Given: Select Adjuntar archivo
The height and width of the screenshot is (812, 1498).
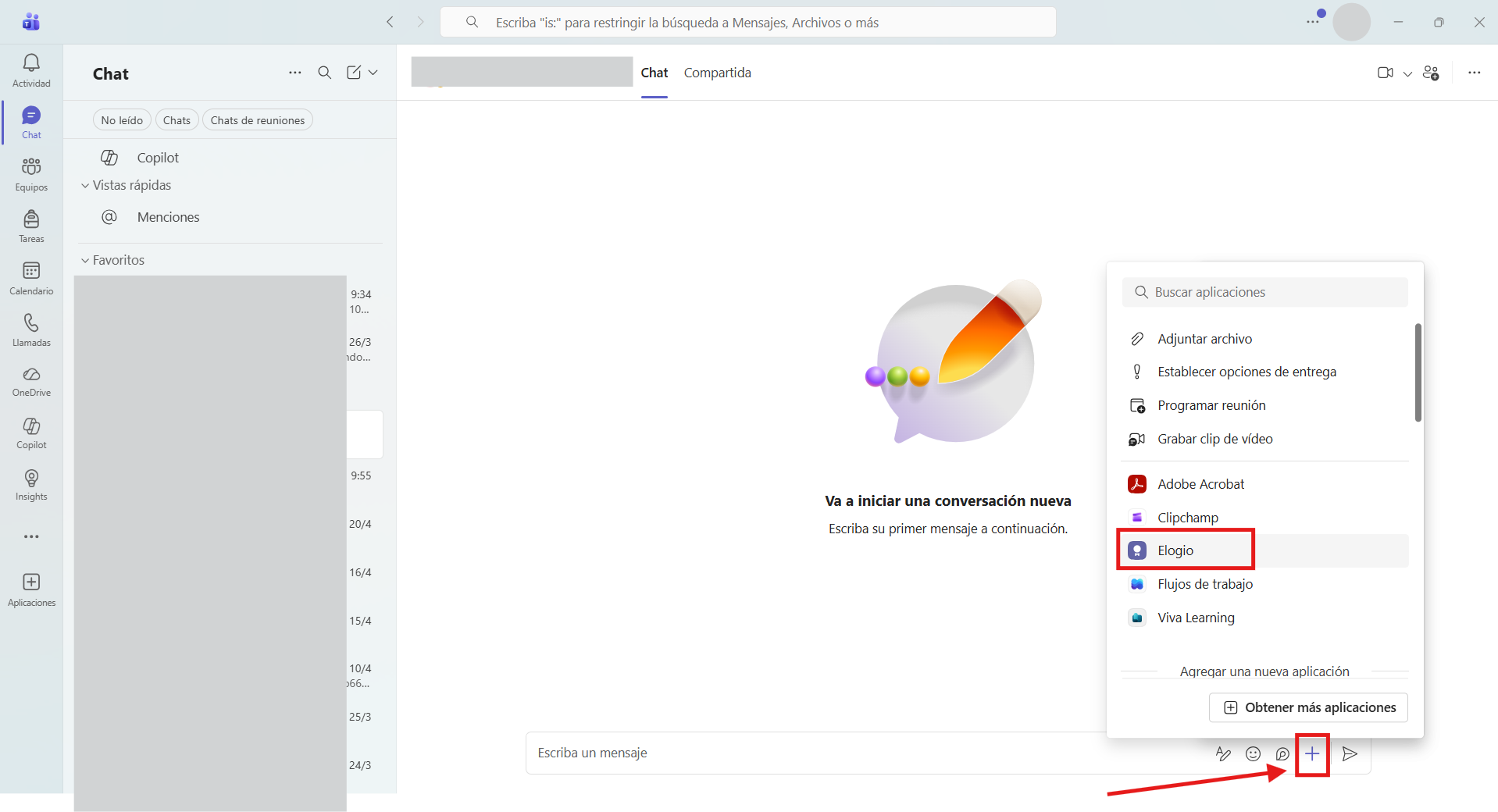Looking at the screenshot, I should pyautogui.click(x=1265, y=339).
